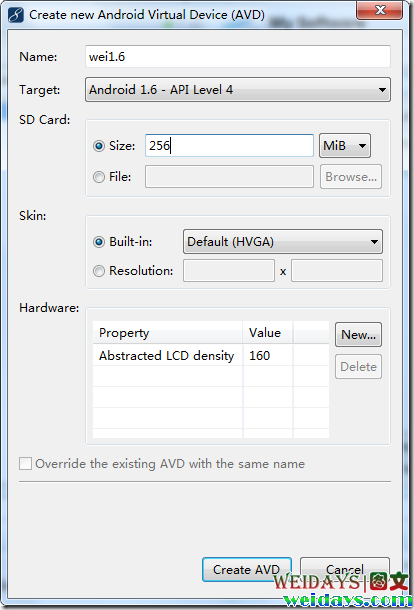414x610 pixels.
Task: Close the Create new AVD dialog
Action: 380,10
